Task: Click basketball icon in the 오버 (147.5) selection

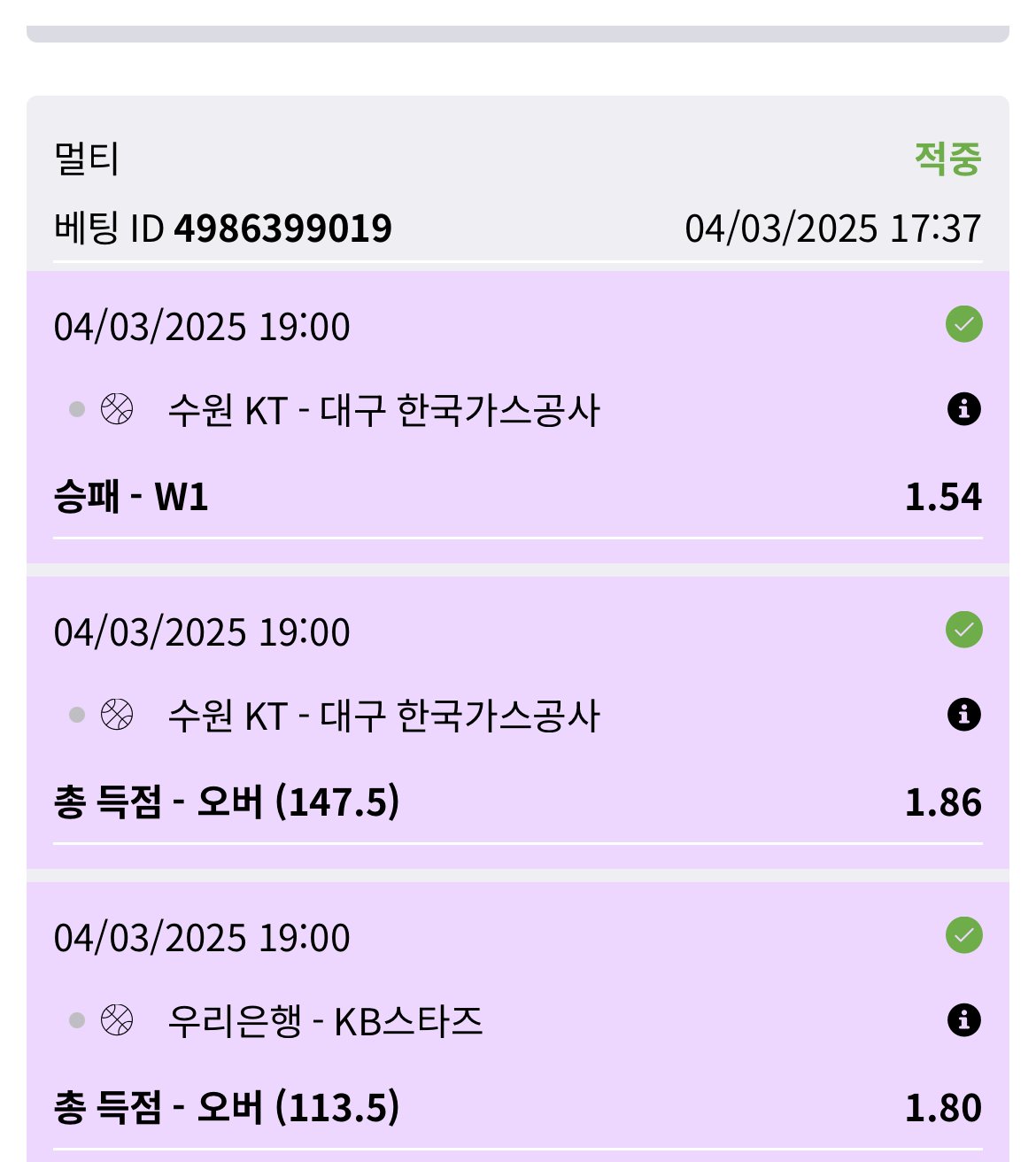Action: pyautogui.click(x=117, y=714)
